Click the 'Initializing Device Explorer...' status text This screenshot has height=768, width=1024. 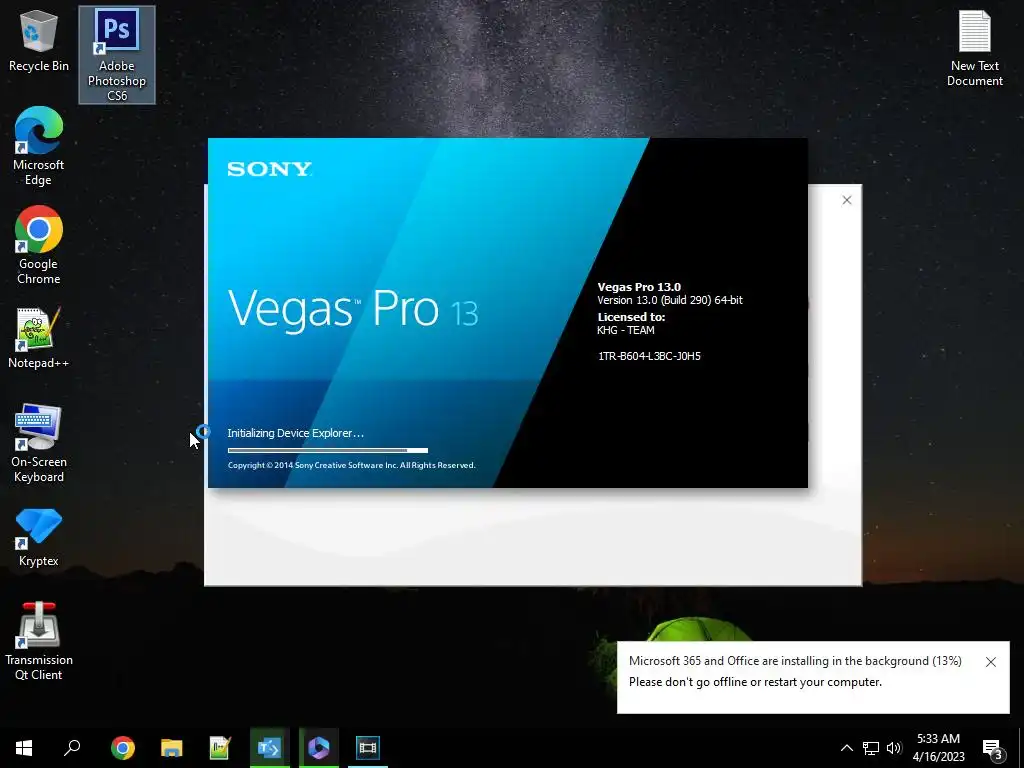click(295, 433)
